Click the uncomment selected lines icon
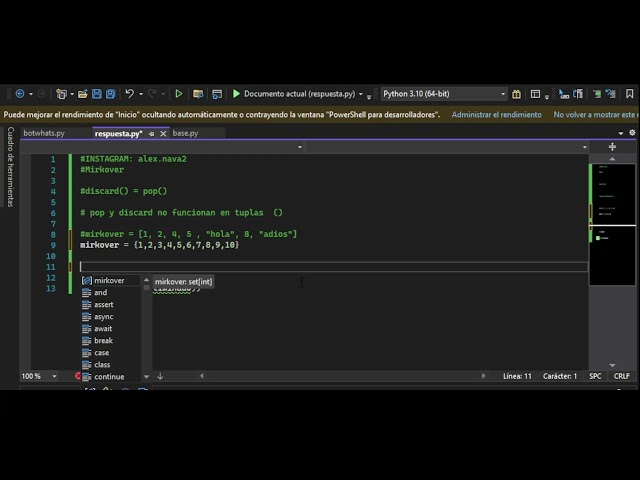This screenshot has height=480, width=640. (611, 94)
